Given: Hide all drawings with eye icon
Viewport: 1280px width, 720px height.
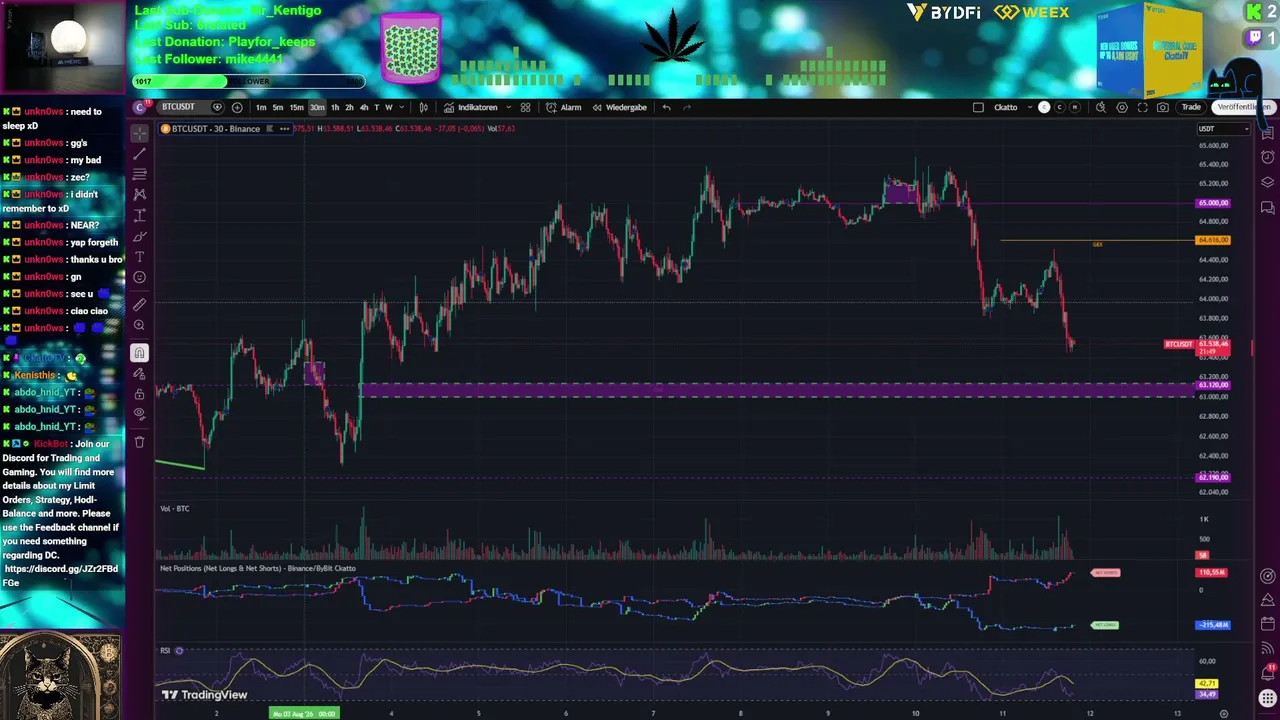Looking at the screenshot, I should point(139,414).
